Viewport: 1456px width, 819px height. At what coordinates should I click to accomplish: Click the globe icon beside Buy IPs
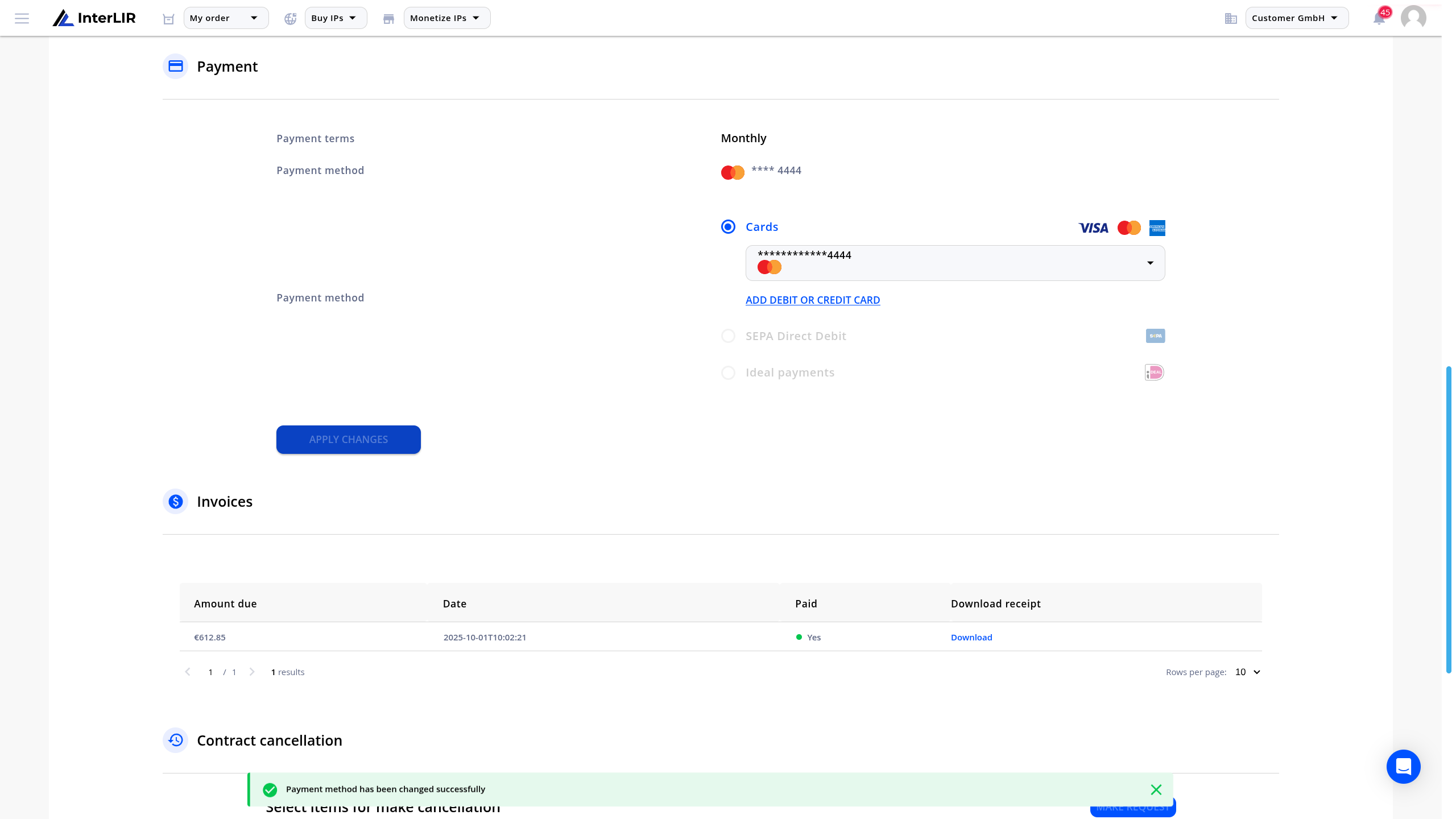click(x=291, y=19)
